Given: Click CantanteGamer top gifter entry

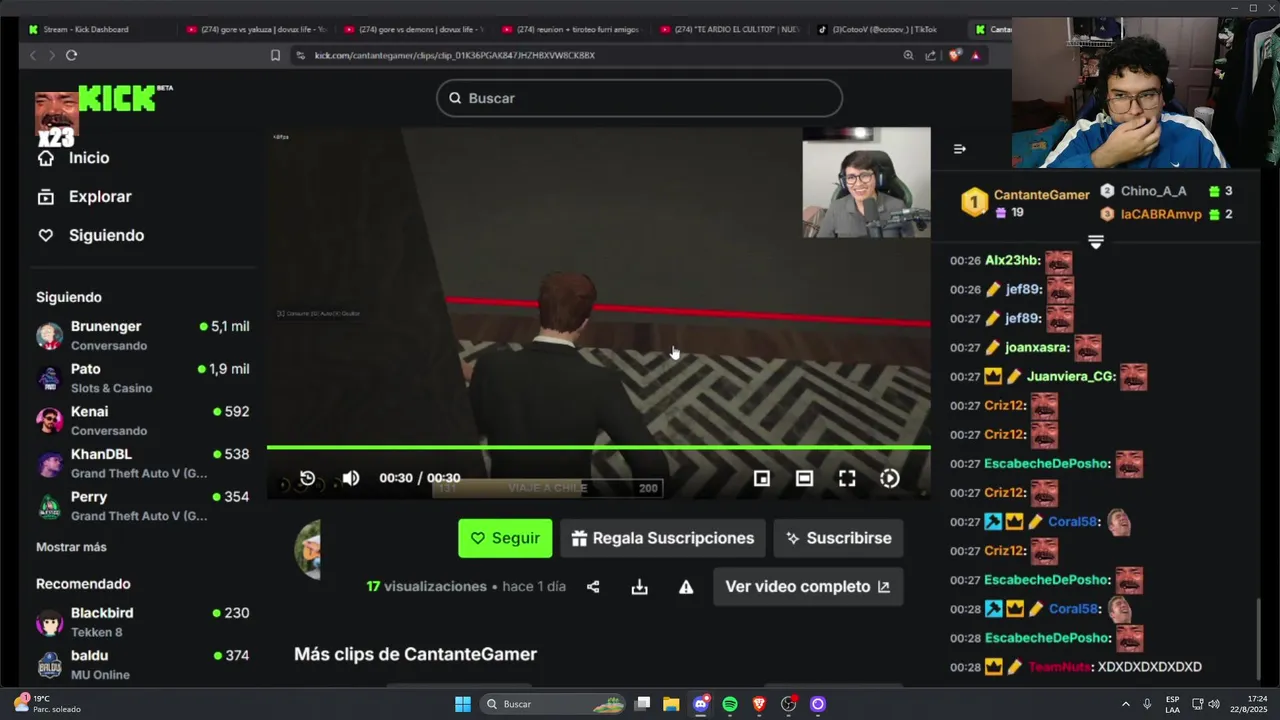Looking at the screenshot, I should click(1025, 202).
